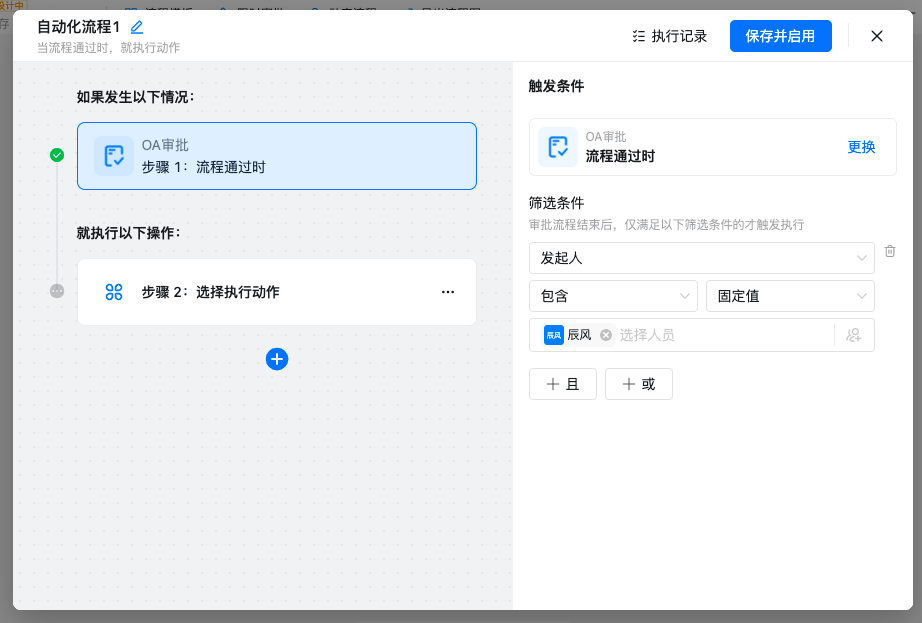922x623 pixels.
Task: Click the pencil icon to rename 自动化流程1
Action: (x=137, y=28)
